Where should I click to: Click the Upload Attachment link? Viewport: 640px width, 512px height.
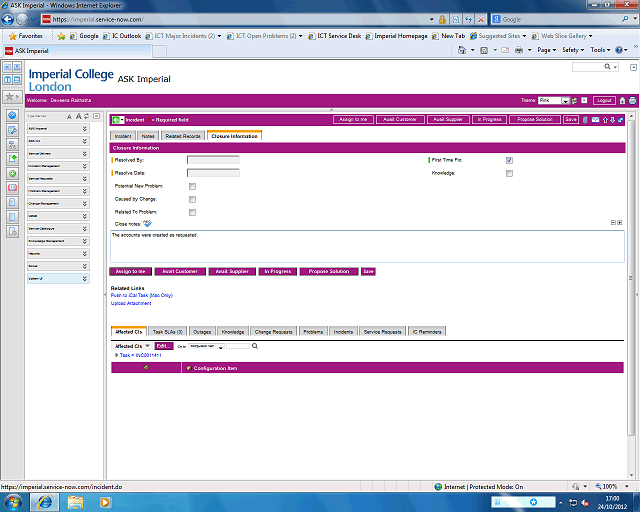click(x=131, y=303)
